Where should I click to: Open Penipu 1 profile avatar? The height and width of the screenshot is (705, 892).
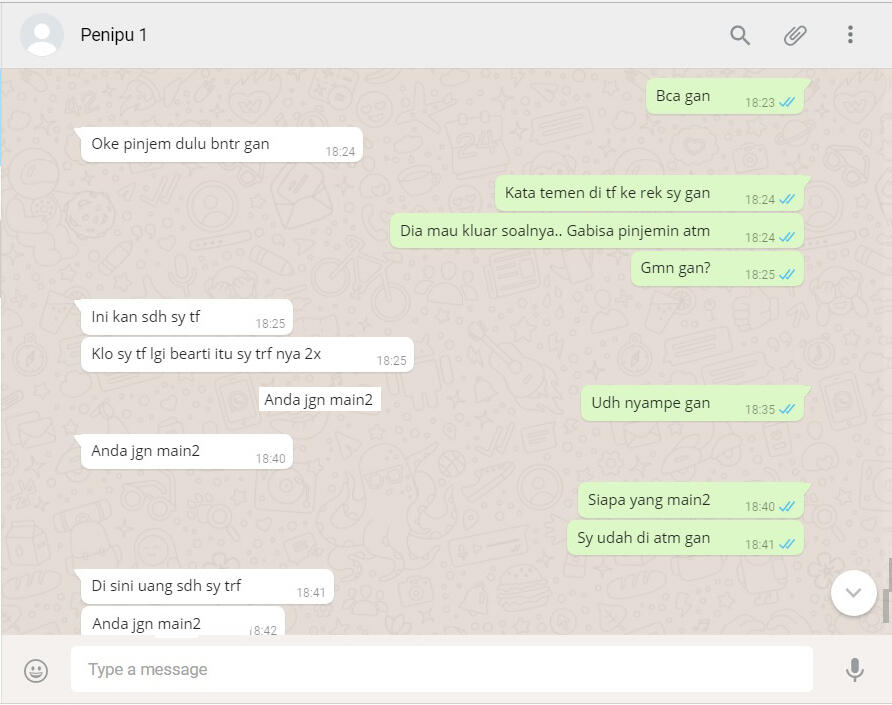tap(42, 35)
